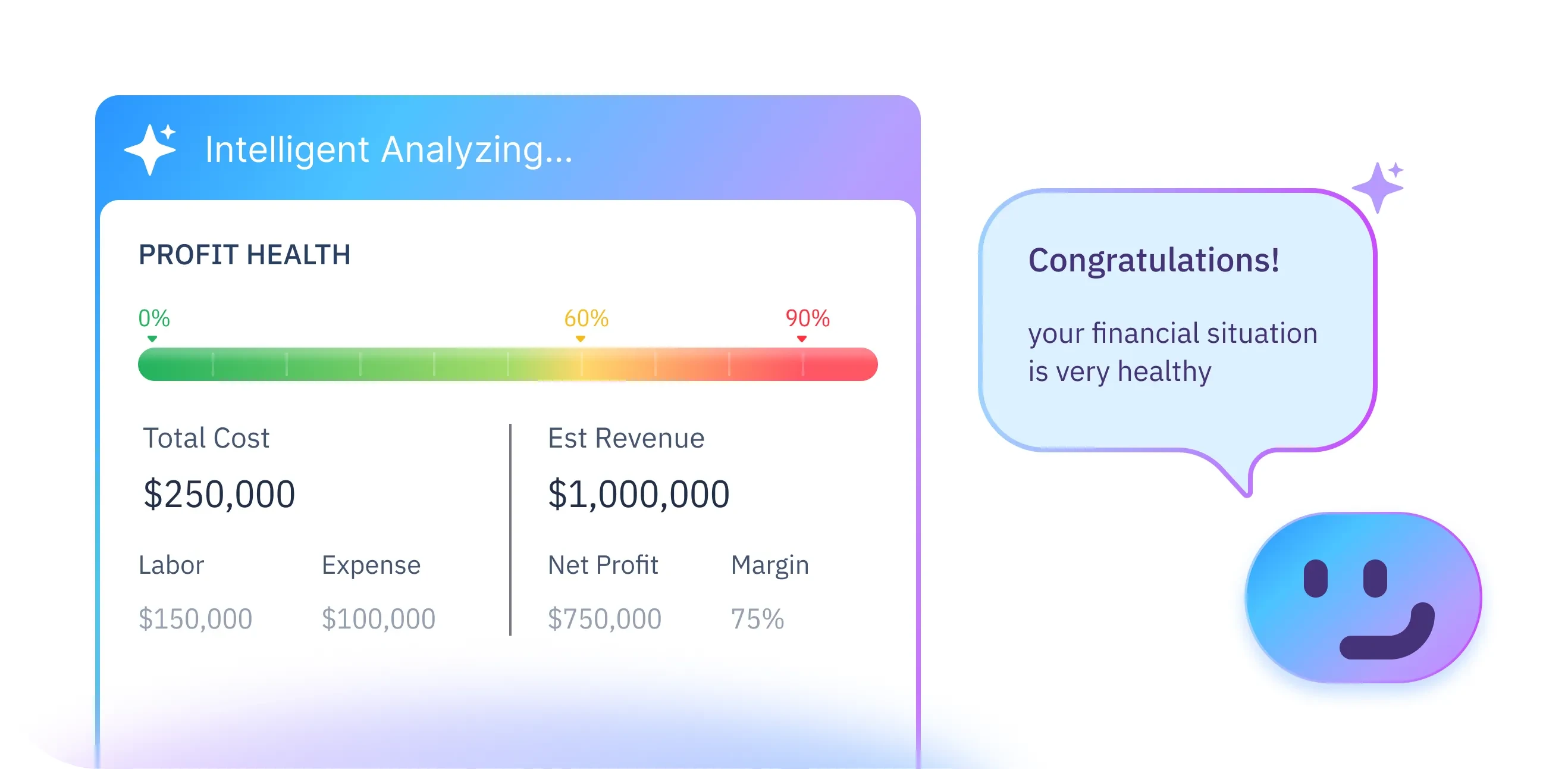Click the purple sparkle above speech bubble
Image resolution: width=1568 pixels, height=769 pixels.
click(1378, 187)
